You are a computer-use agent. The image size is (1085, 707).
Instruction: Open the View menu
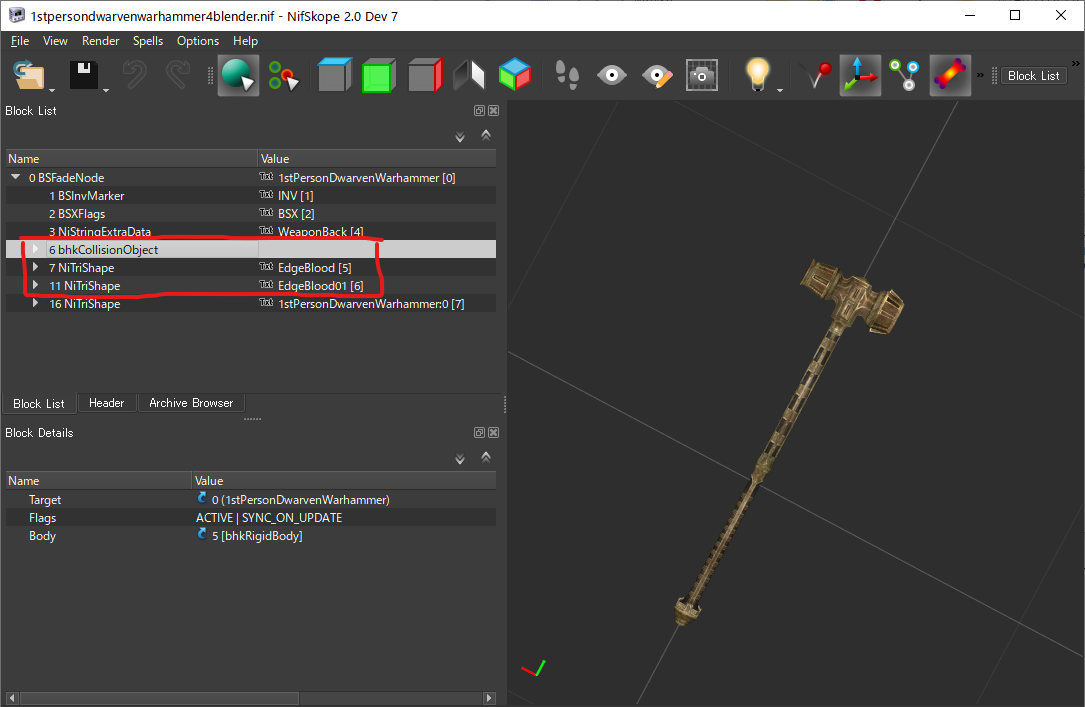tap(55, 41)
